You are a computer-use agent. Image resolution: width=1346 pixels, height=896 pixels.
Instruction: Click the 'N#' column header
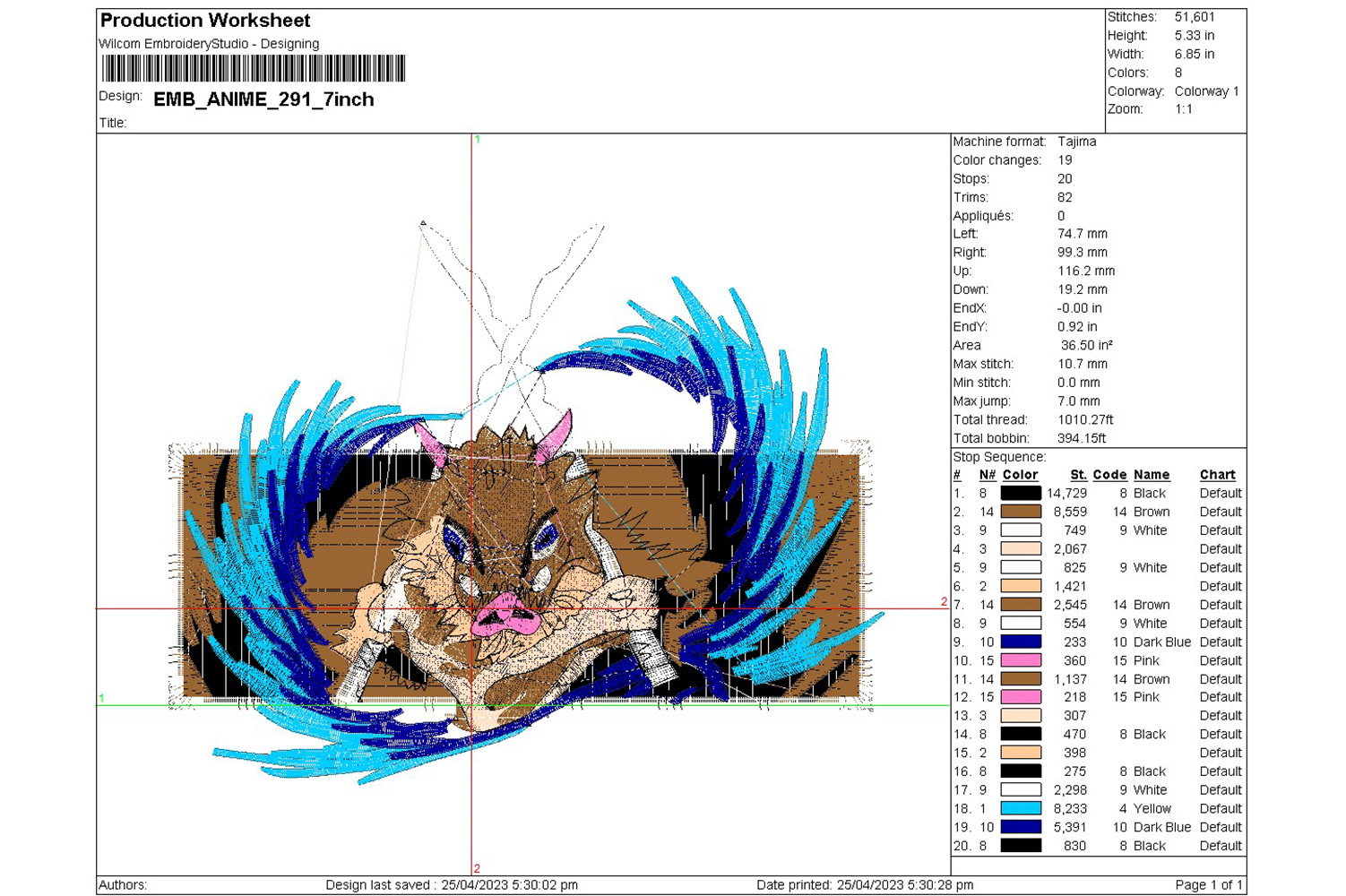coord(987,475)
